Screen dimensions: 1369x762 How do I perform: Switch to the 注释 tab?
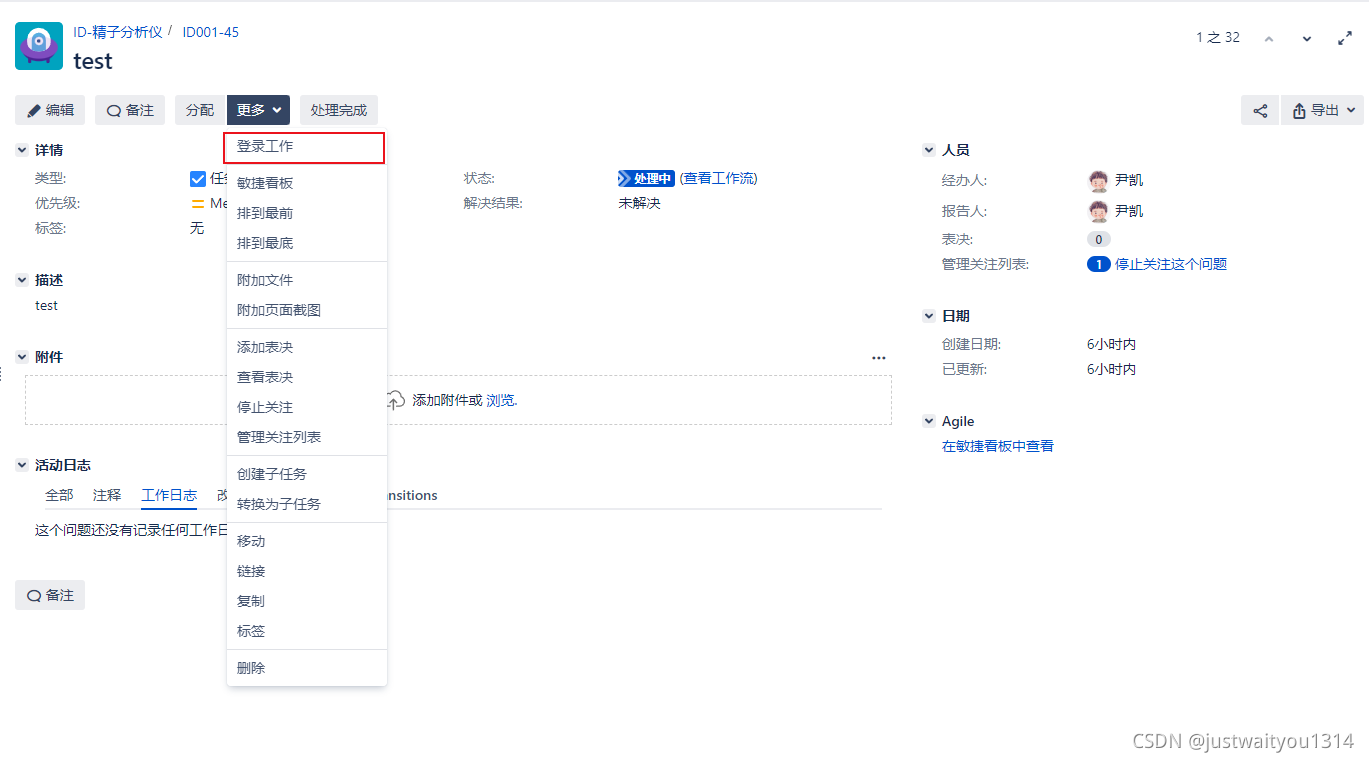click(106, 494)
